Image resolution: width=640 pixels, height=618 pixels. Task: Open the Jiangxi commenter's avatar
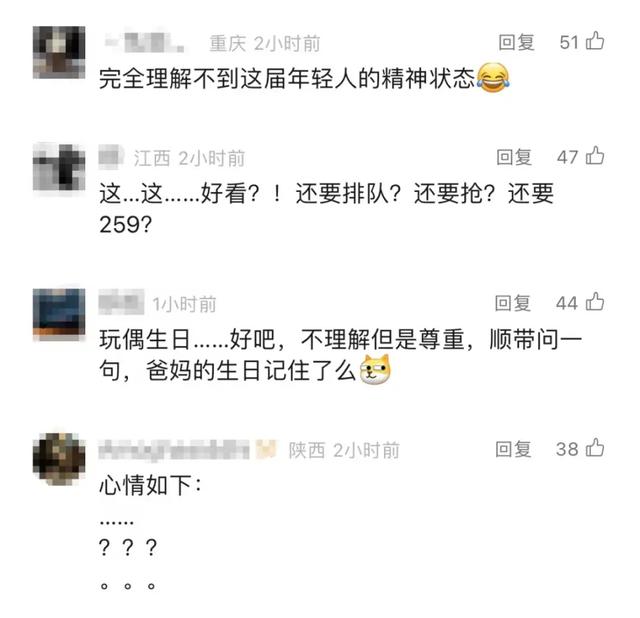(x=59, y=167)
